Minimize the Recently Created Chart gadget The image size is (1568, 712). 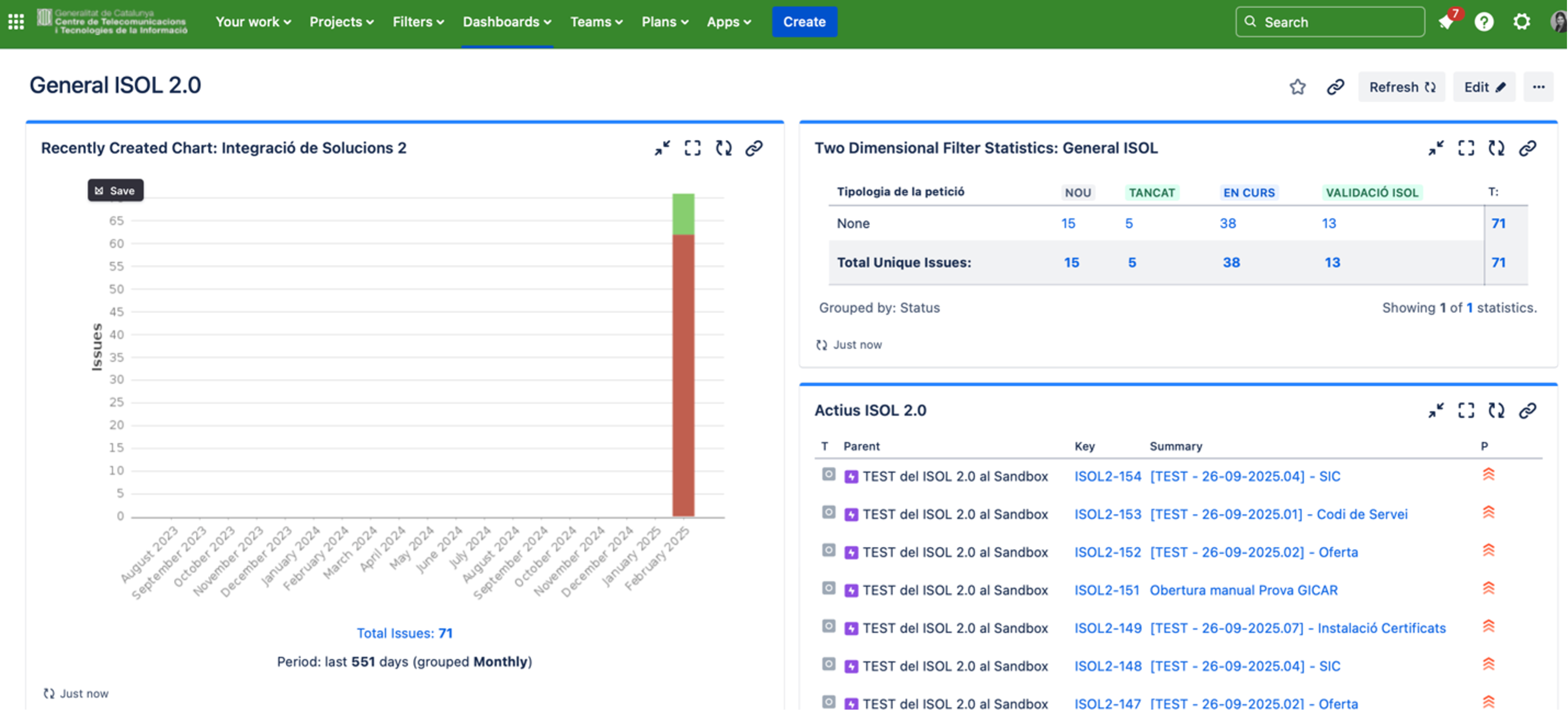tap(662, 148)
